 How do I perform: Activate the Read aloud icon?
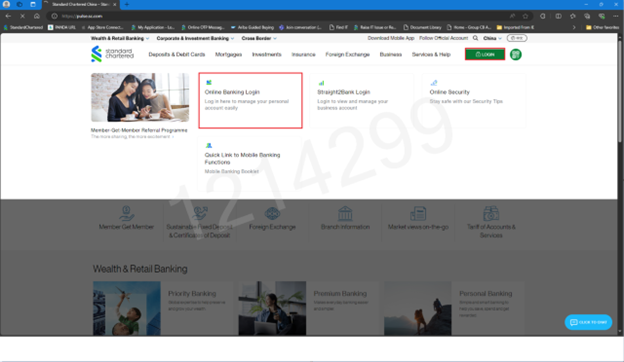[512, 16]
